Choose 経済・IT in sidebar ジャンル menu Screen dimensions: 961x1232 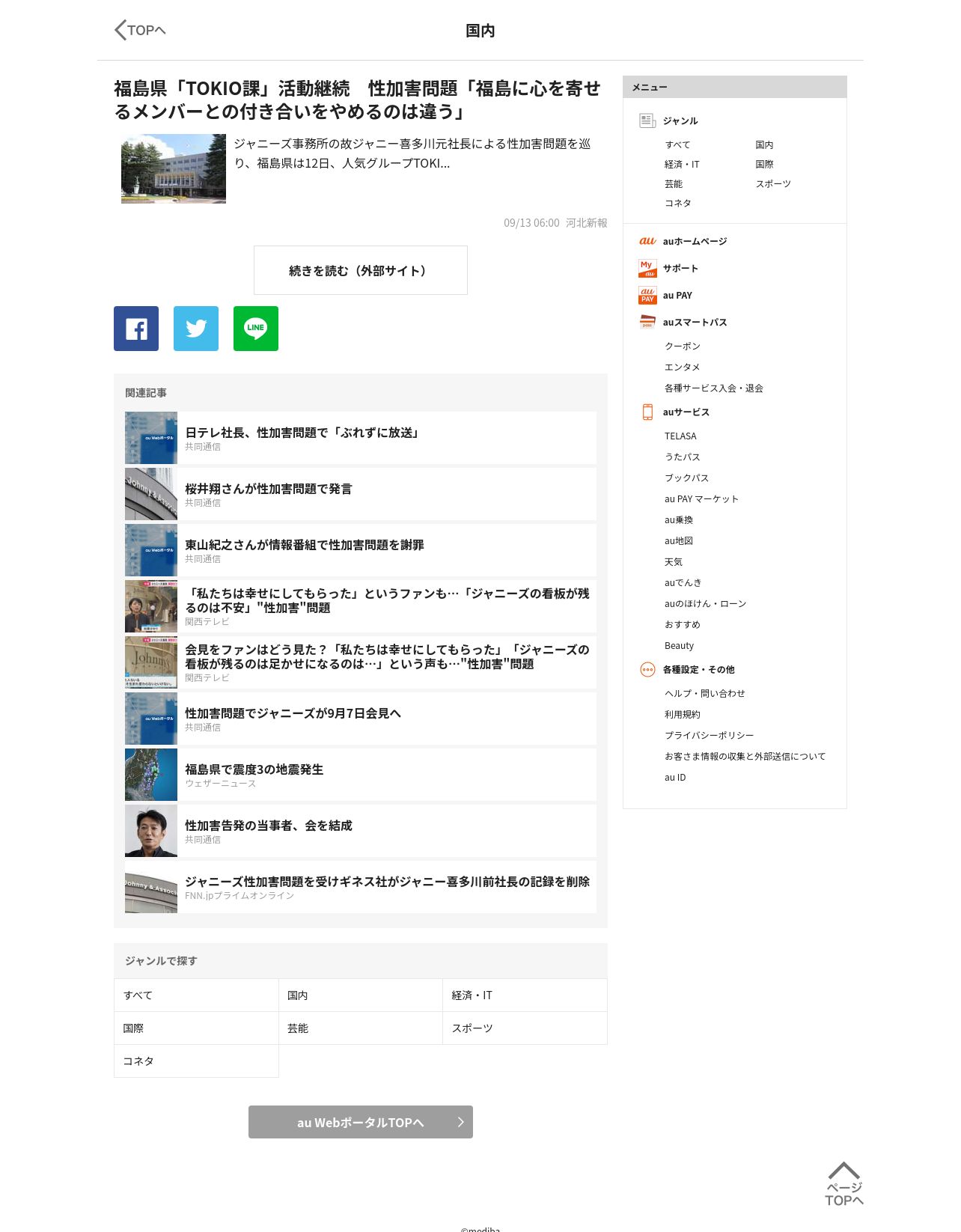(682, 164)
